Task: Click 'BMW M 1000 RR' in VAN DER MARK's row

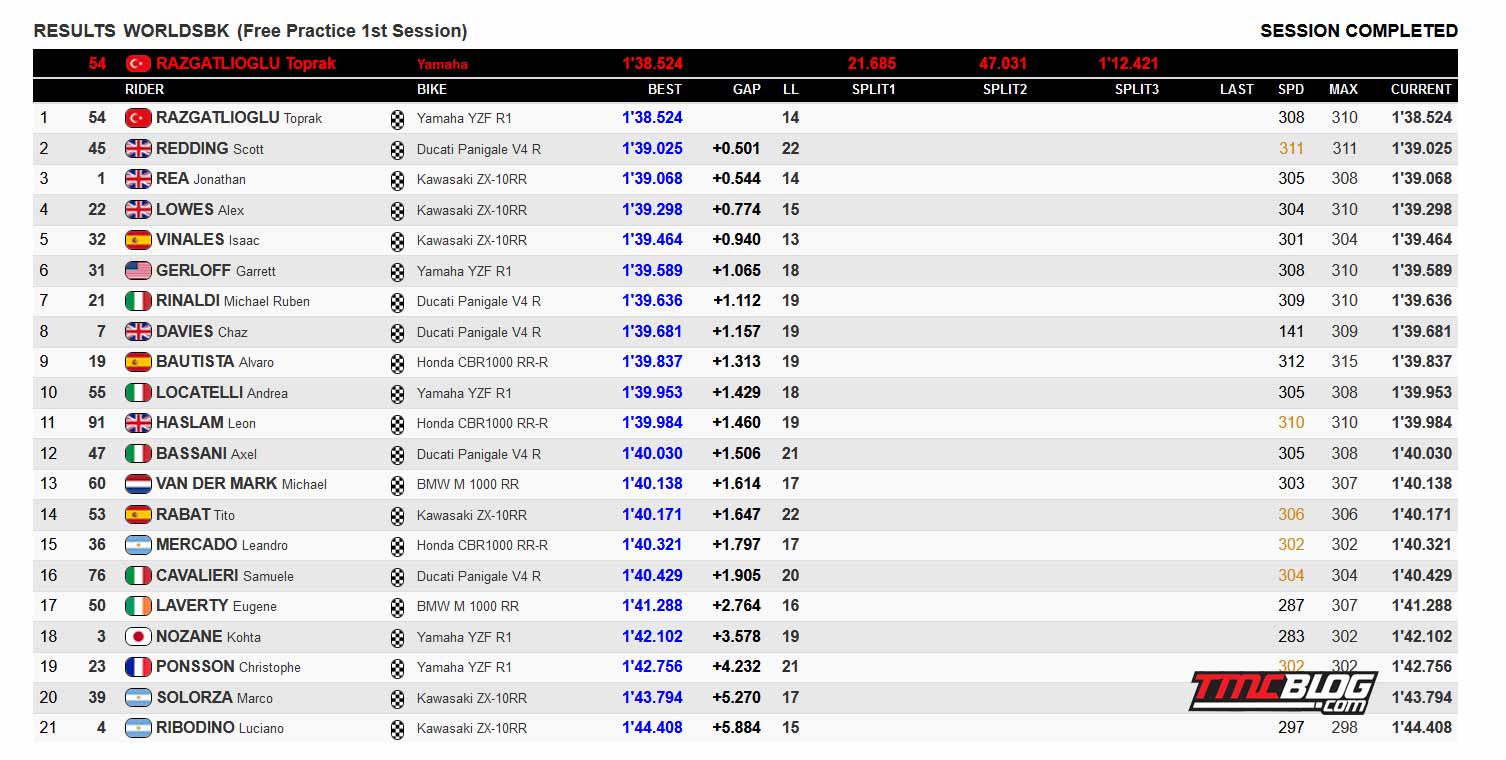Action: [x=468, y=484]
